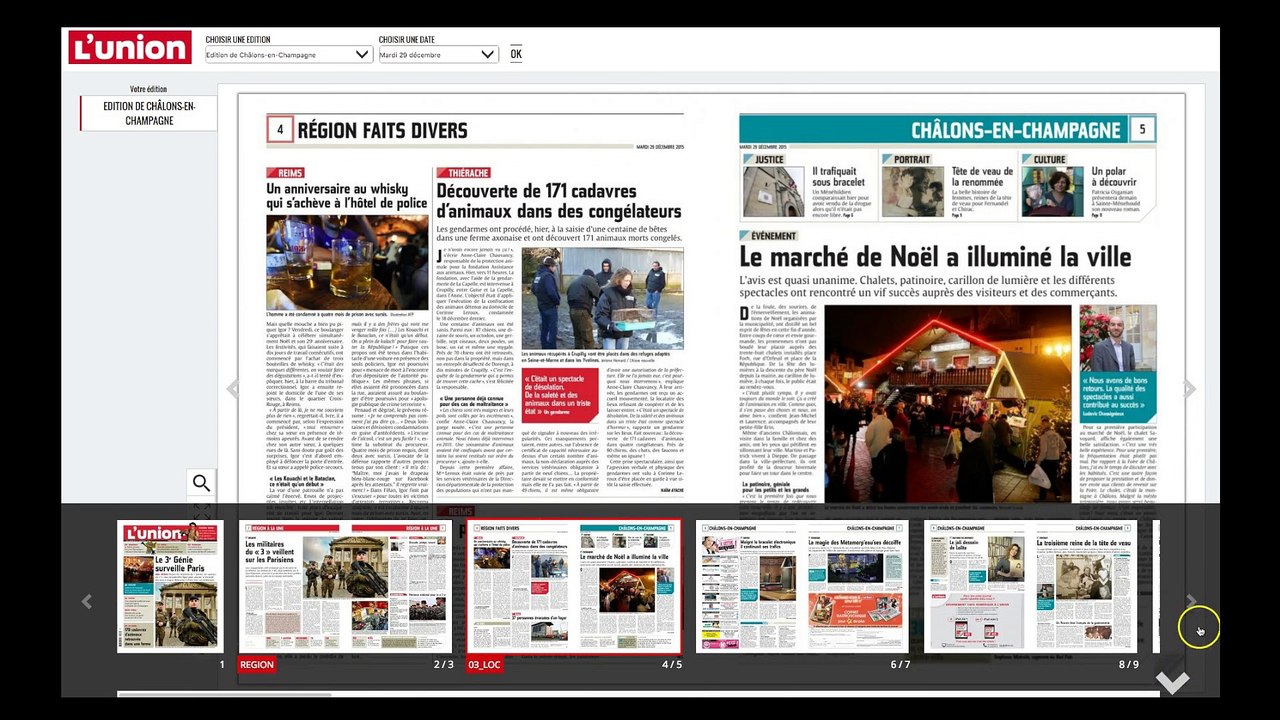Open pages 8/9 thumbnail
Screen dimensions: 1280x720
[x=1030, y=586]
